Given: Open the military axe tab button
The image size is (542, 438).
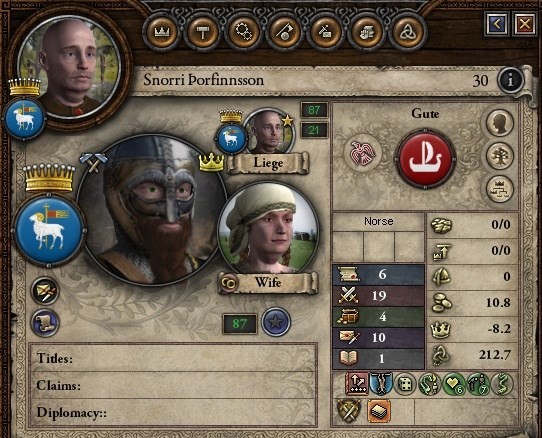Looking at the screenshot, I should tap(285, 32).
